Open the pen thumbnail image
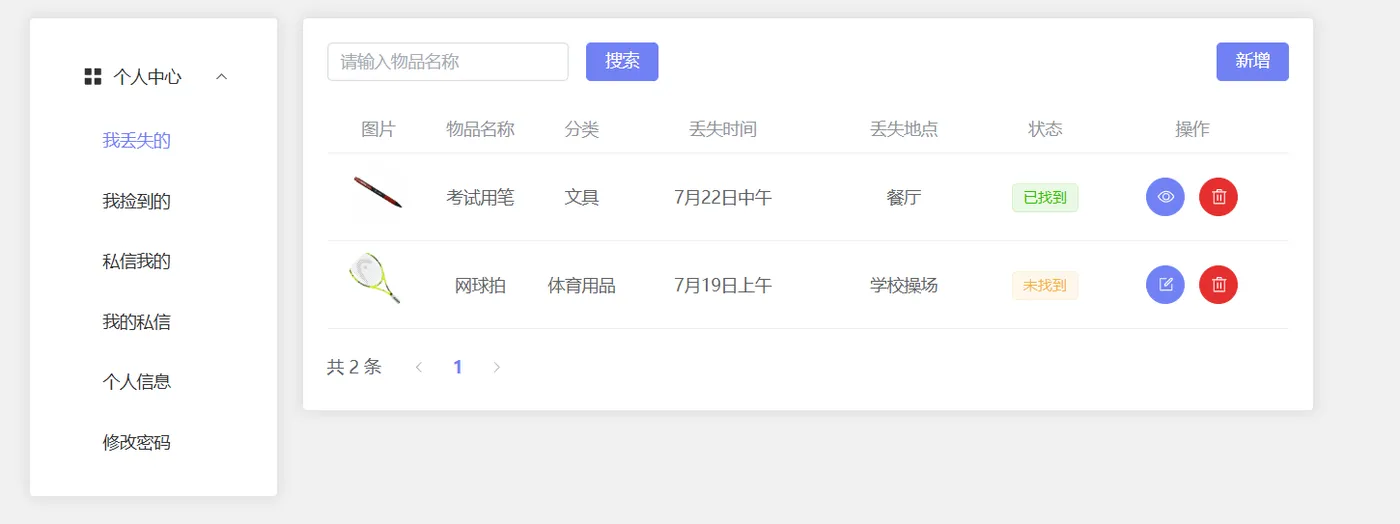This screenshot has width=1400, height=524. pos(378,192)
